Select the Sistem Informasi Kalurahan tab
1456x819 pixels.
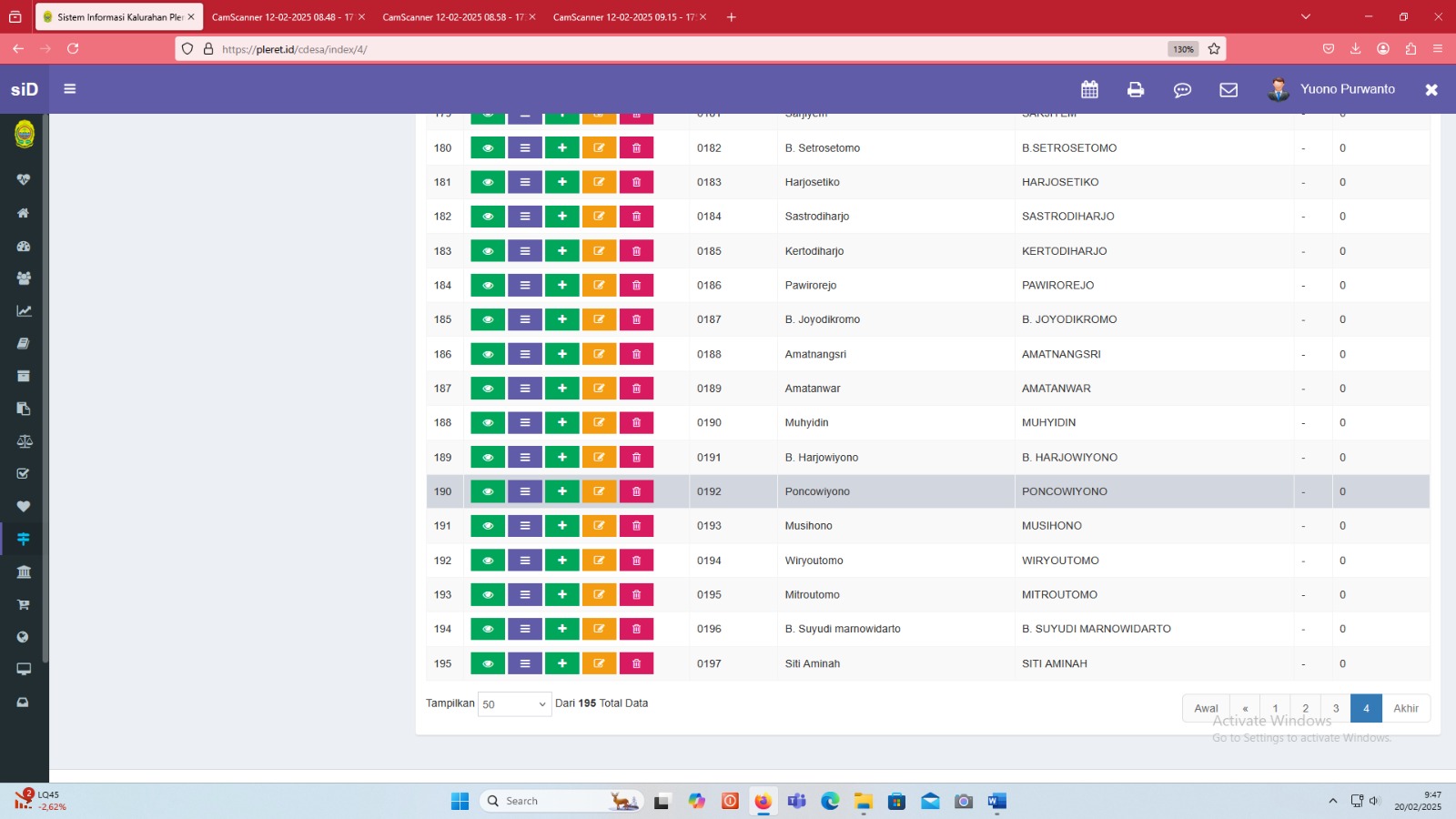(118, 17)
